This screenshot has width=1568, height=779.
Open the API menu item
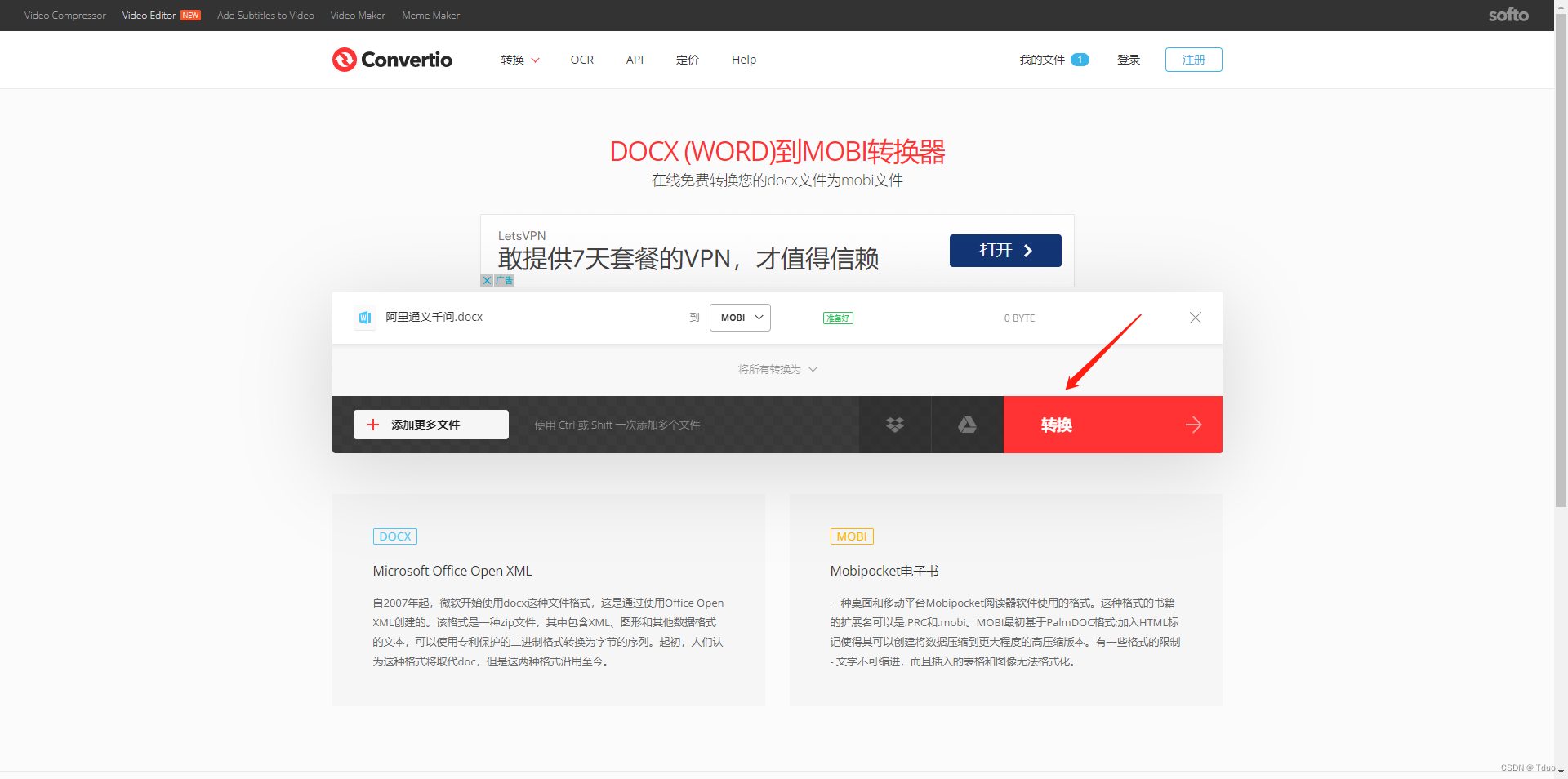click(635, 60)
